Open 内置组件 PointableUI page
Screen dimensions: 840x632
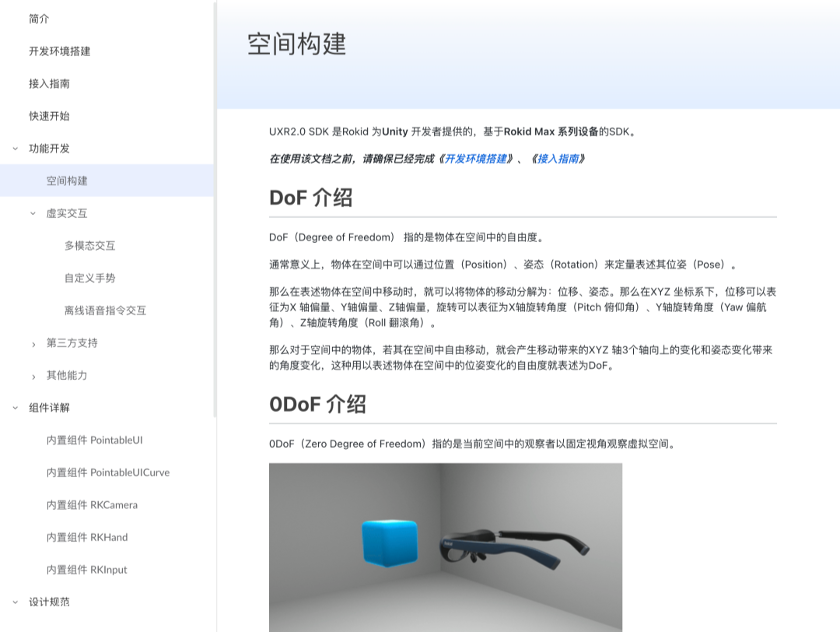(x=94, y=440)
